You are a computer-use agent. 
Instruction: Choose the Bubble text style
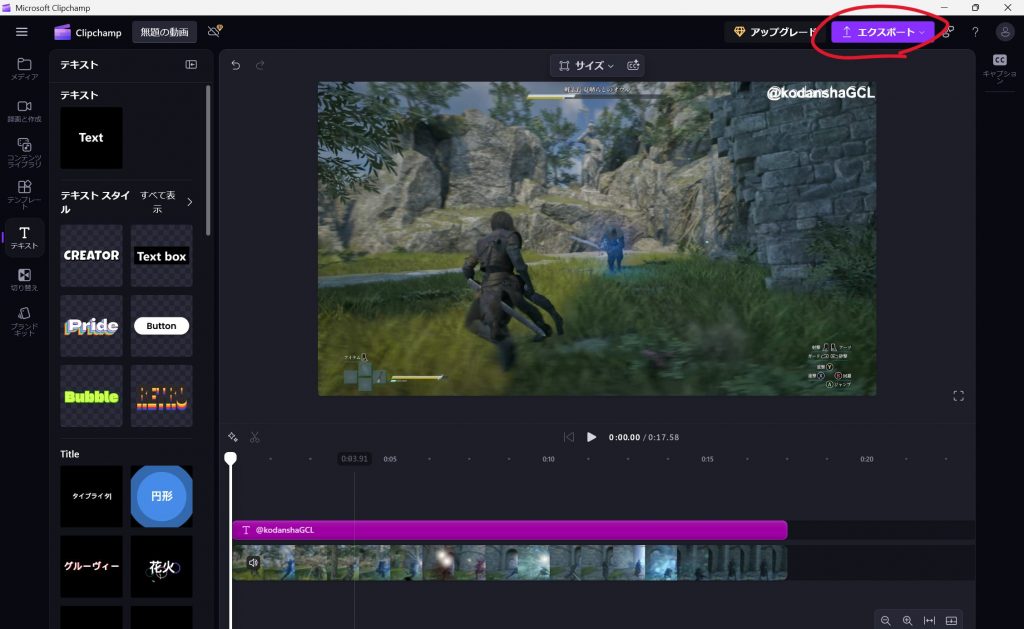[x=91, y=396]
